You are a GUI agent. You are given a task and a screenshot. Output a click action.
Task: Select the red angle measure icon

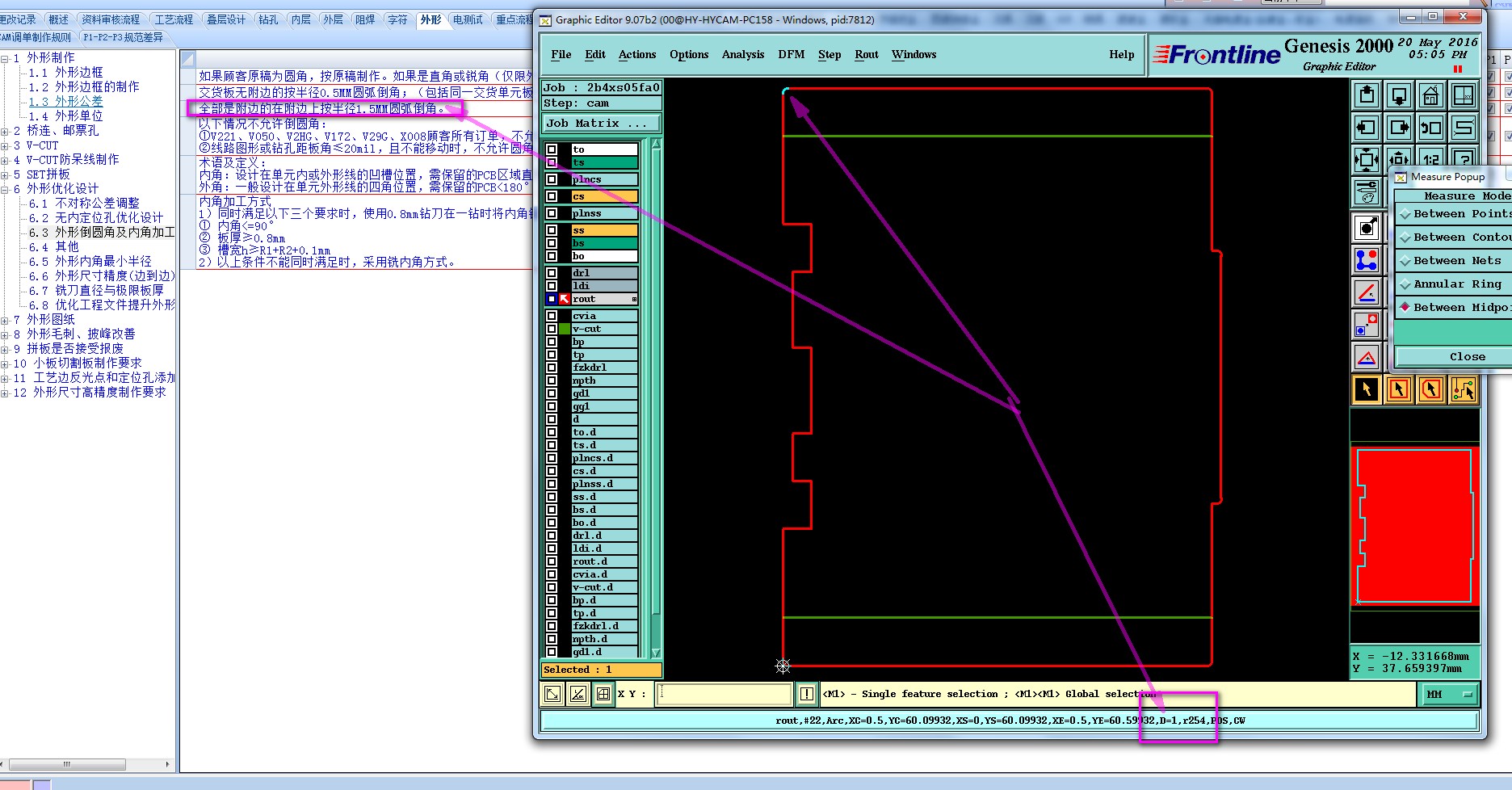[1367, 292]
